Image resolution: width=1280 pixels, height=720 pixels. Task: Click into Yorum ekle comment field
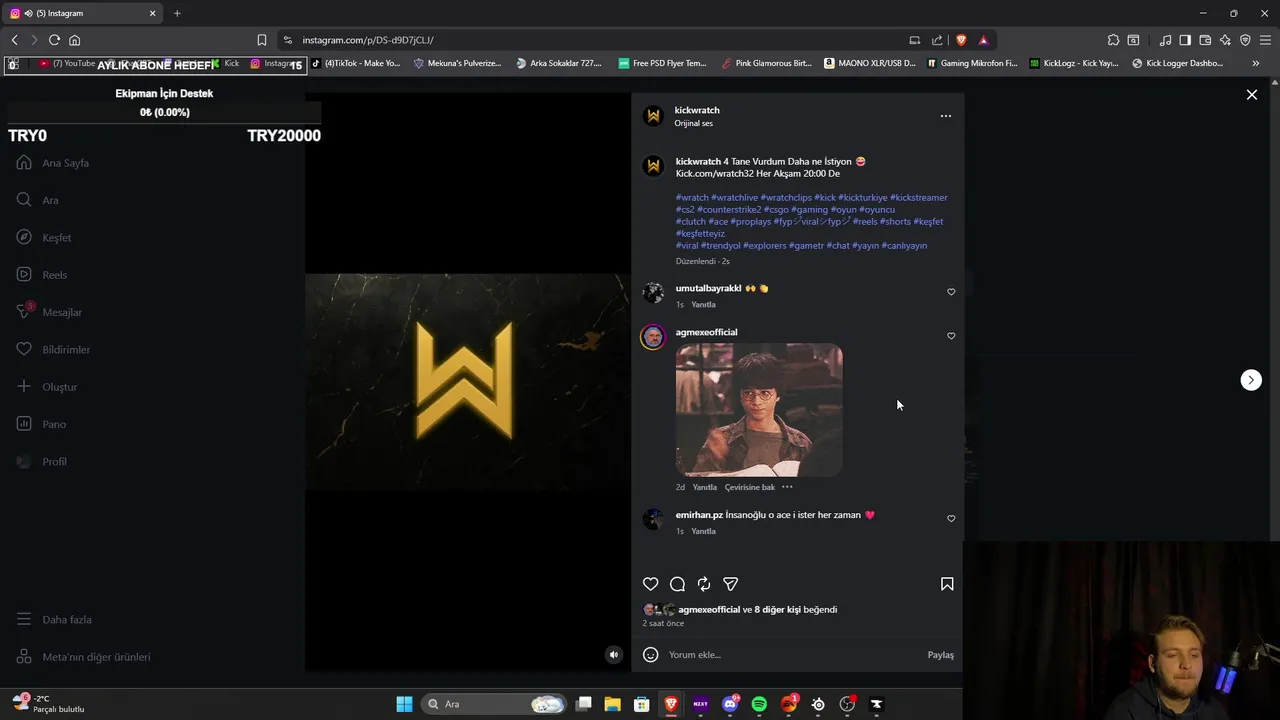(x=795, y=655)
